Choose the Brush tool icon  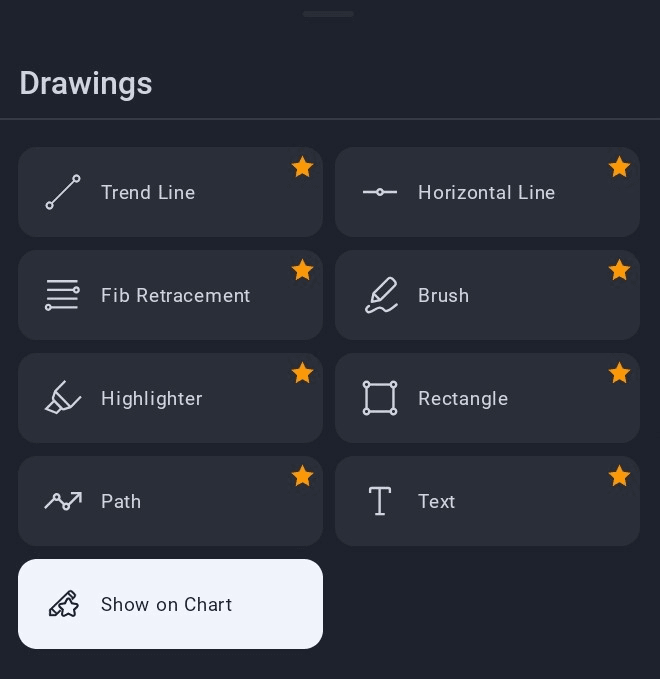(x=380, y=295)
